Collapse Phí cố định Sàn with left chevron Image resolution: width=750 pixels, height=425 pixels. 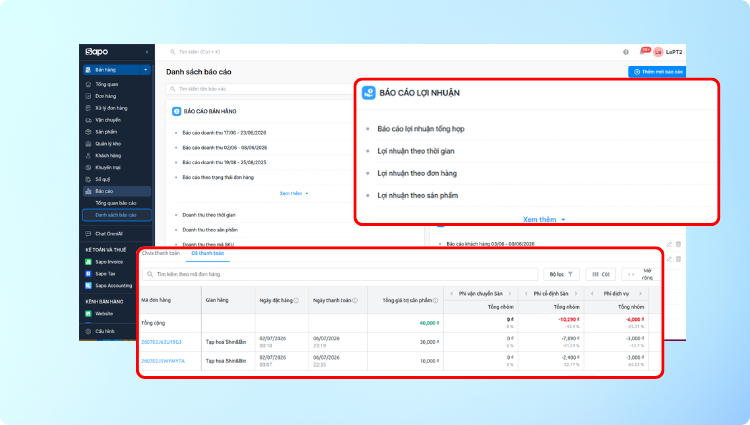tap(526, 294)
